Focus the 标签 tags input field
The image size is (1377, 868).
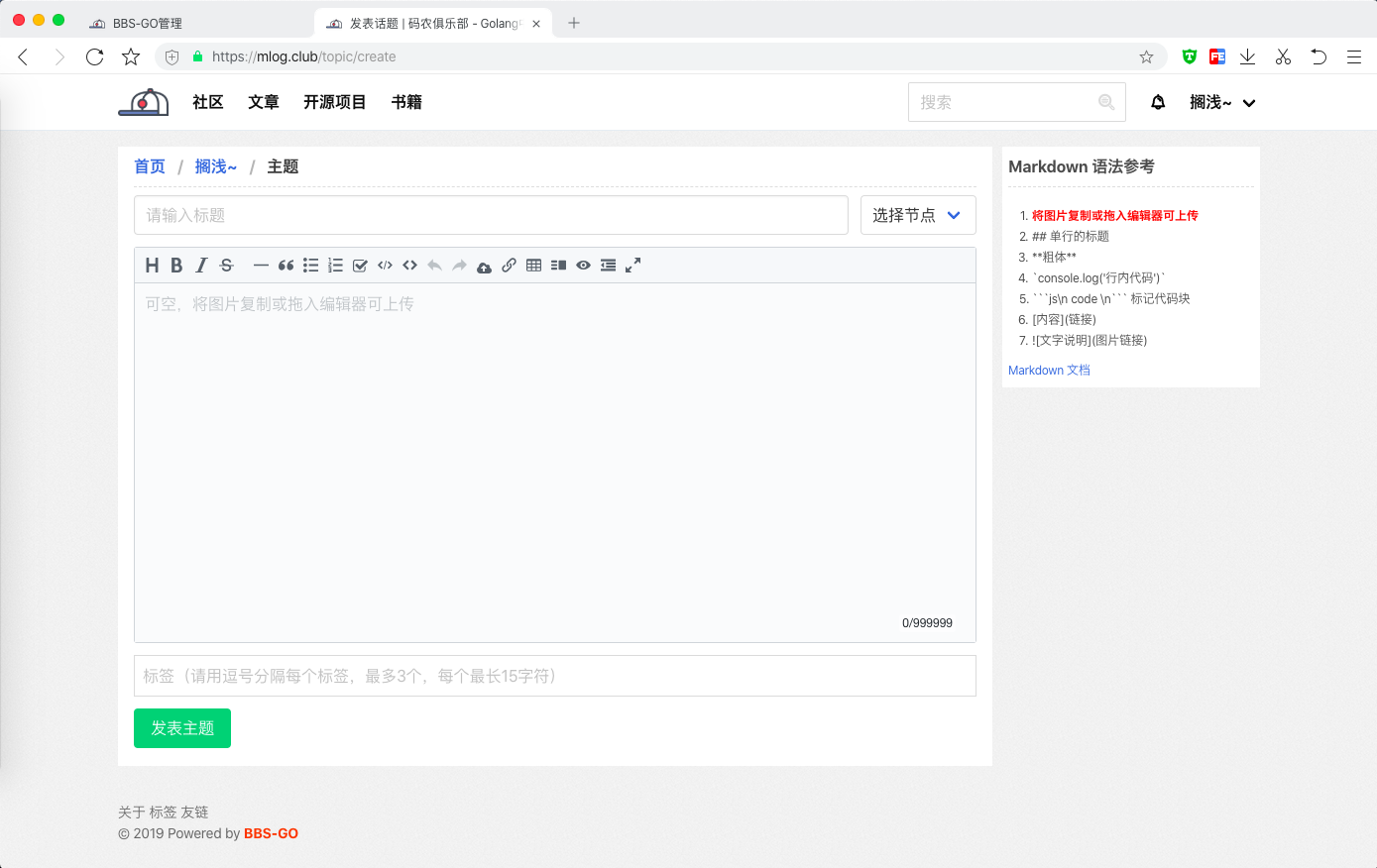coord(555,676)
